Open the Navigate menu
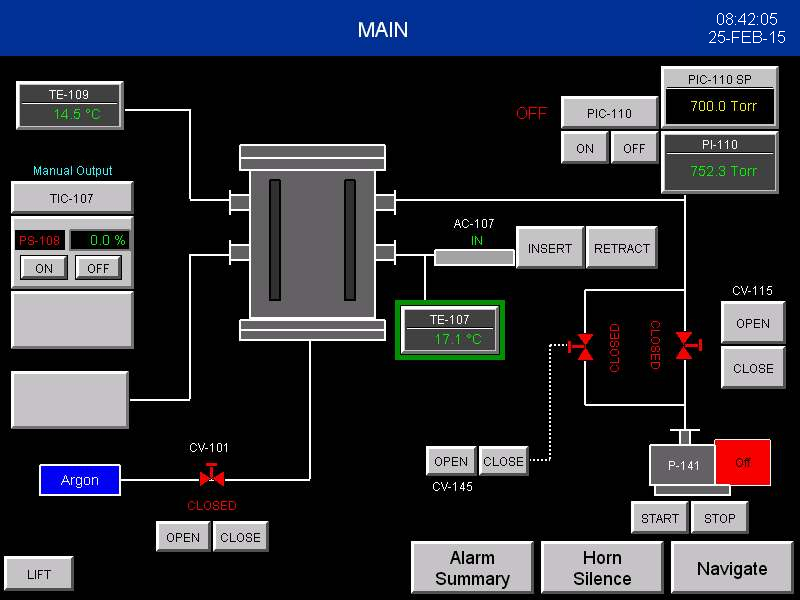The width and height of the screenshot is (800, 600). 732,568
